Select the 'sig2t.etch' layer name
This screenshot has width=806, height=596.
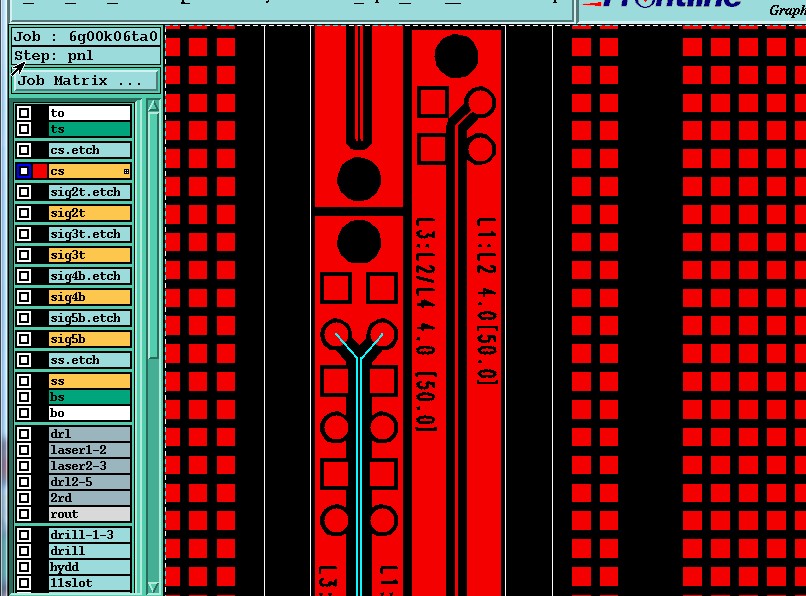(89, 192)
